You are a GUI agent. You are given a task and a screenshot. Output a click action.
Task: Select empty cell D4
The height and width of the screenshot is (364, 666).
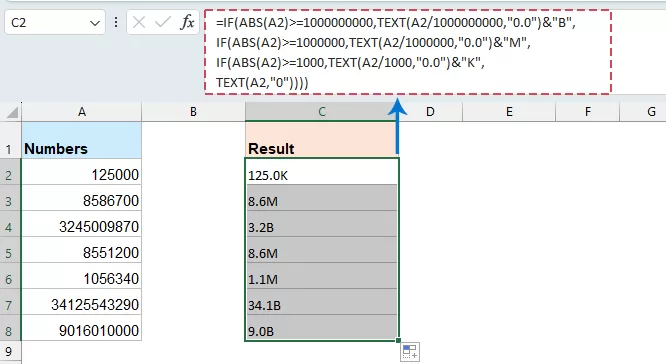pos(430,224)
